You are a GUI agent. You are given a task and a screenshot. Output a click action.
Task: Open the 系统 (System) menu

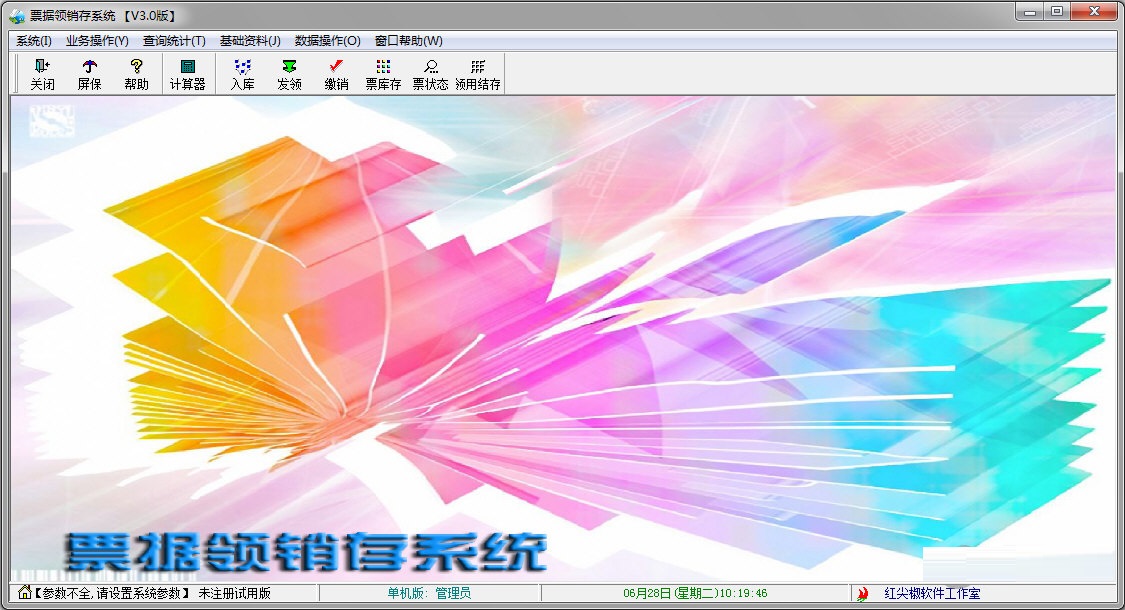31,41
